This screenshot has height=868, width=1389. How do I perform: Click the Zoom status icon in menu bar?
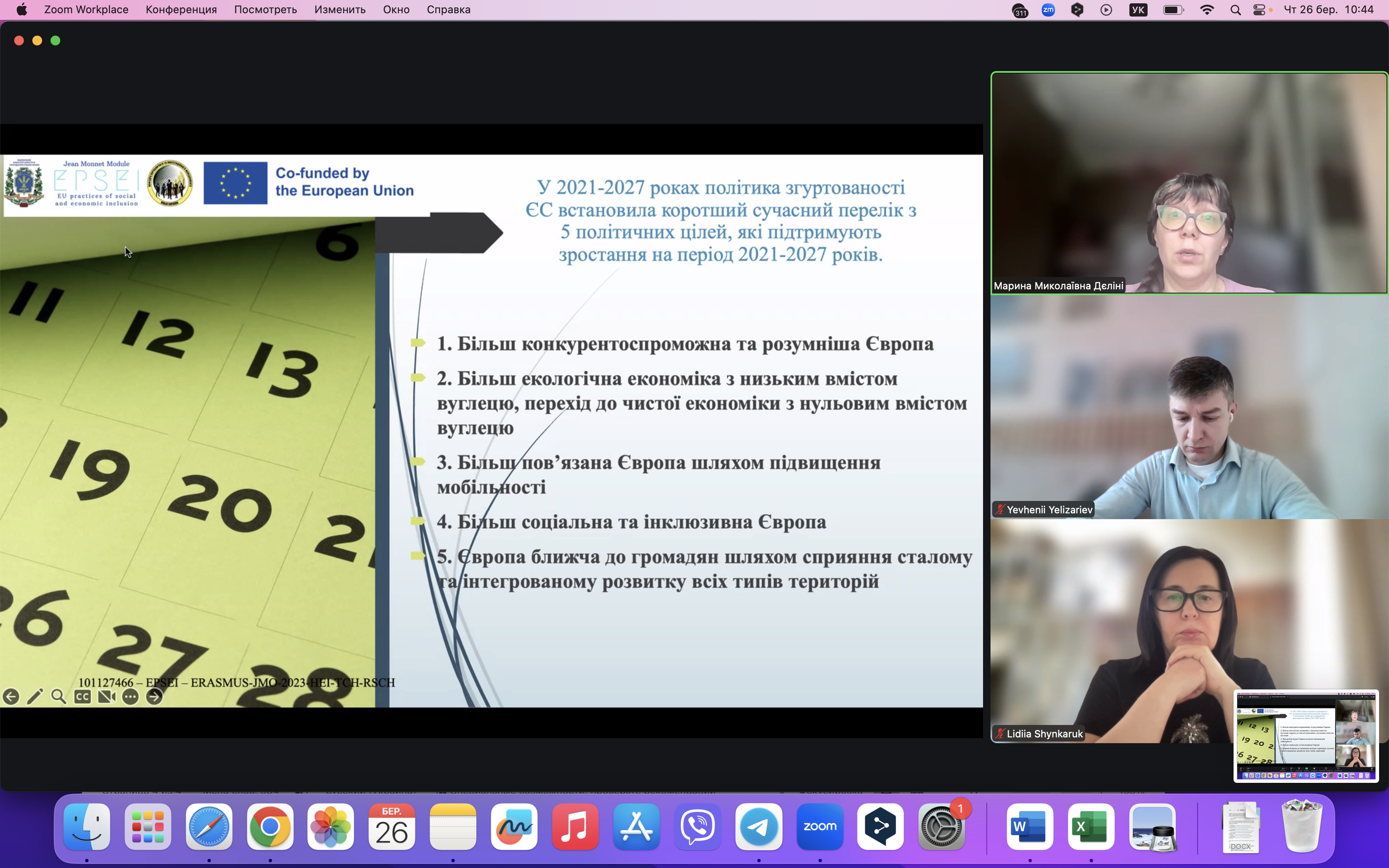(x=1048, y=10)
